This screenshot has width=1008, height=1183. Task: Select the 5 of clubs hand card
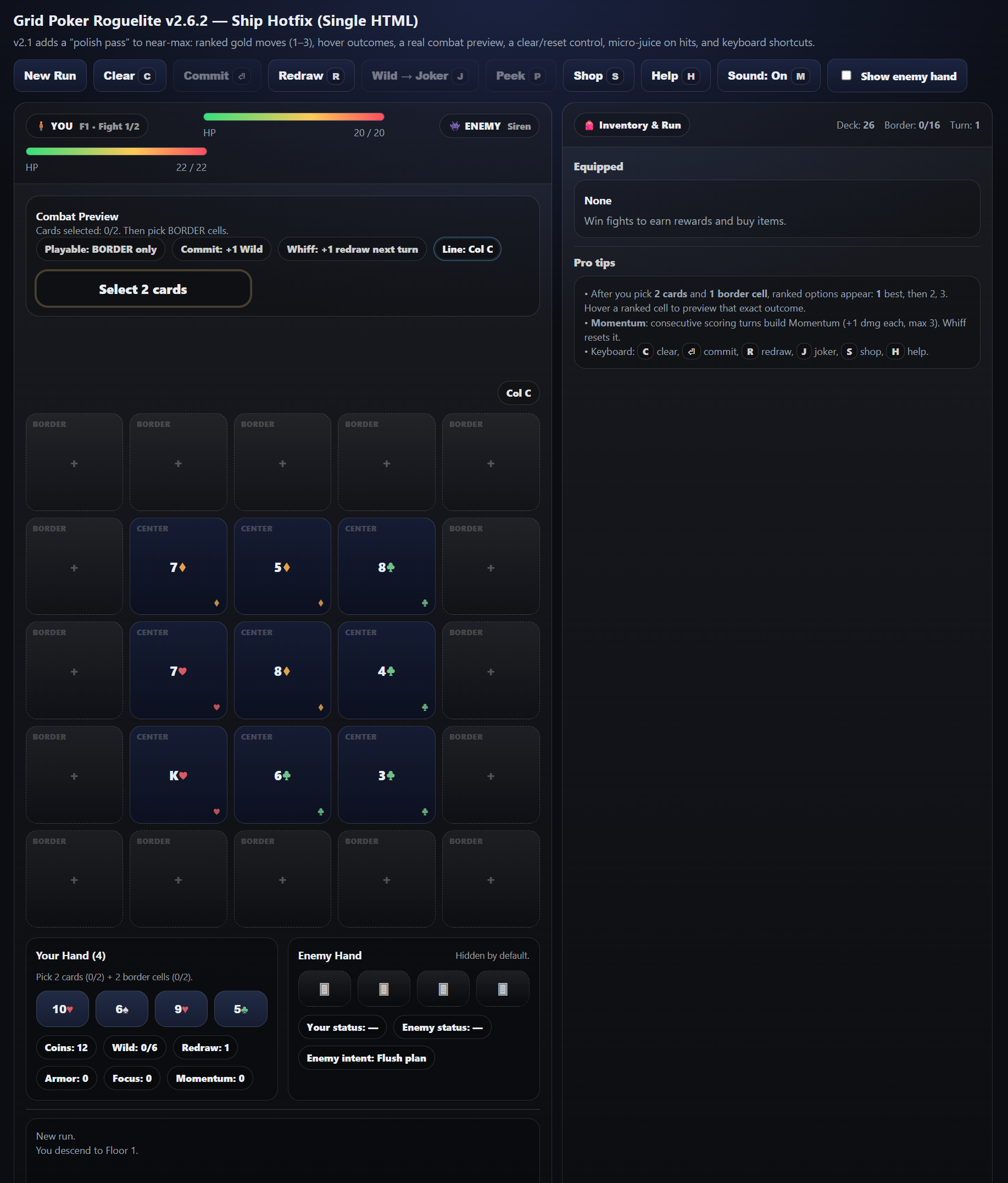[x=240, y=1009]
